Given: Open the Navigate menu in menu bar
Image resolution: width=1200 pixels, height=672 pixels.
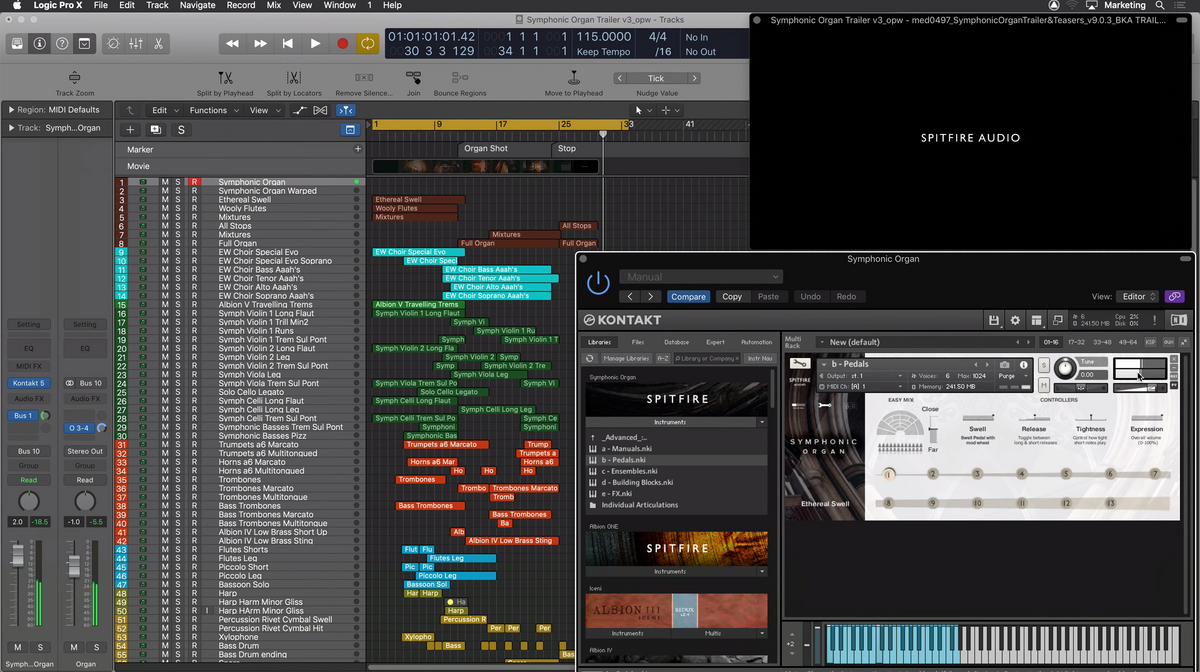Looking at the screenshot, I should pyautogui.click(x=197, y=5).
